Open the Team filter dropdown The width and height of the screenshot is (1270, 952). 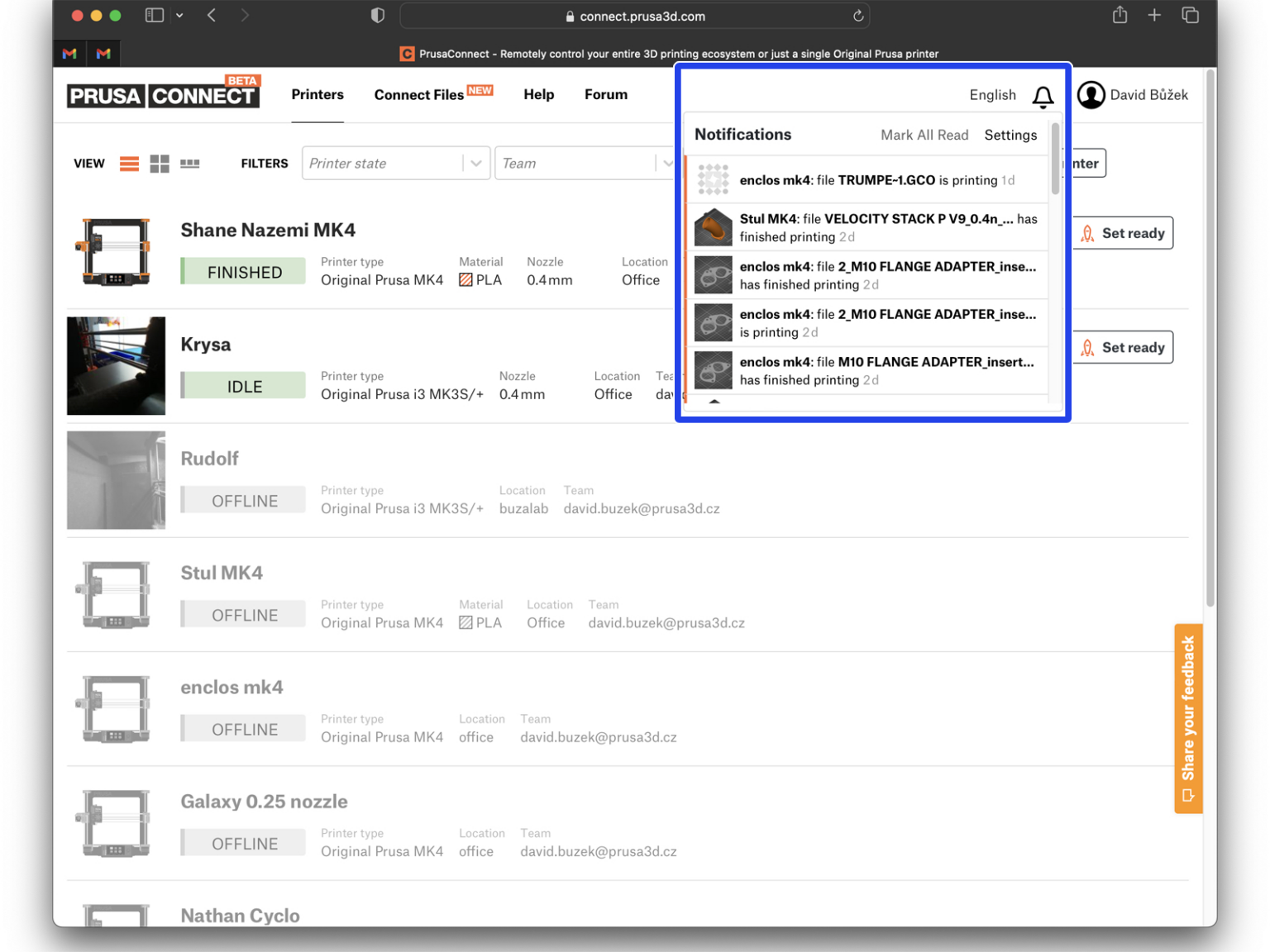[585, 163]
